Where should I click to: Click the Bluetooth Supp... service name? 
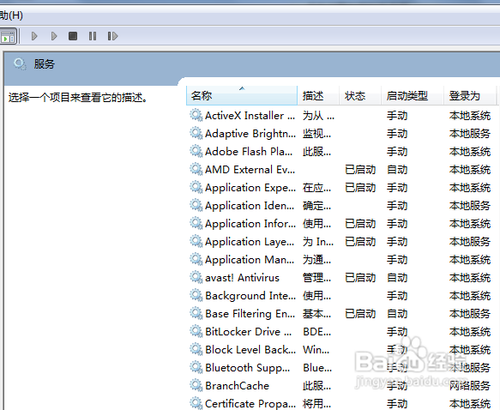click(248, 368)
